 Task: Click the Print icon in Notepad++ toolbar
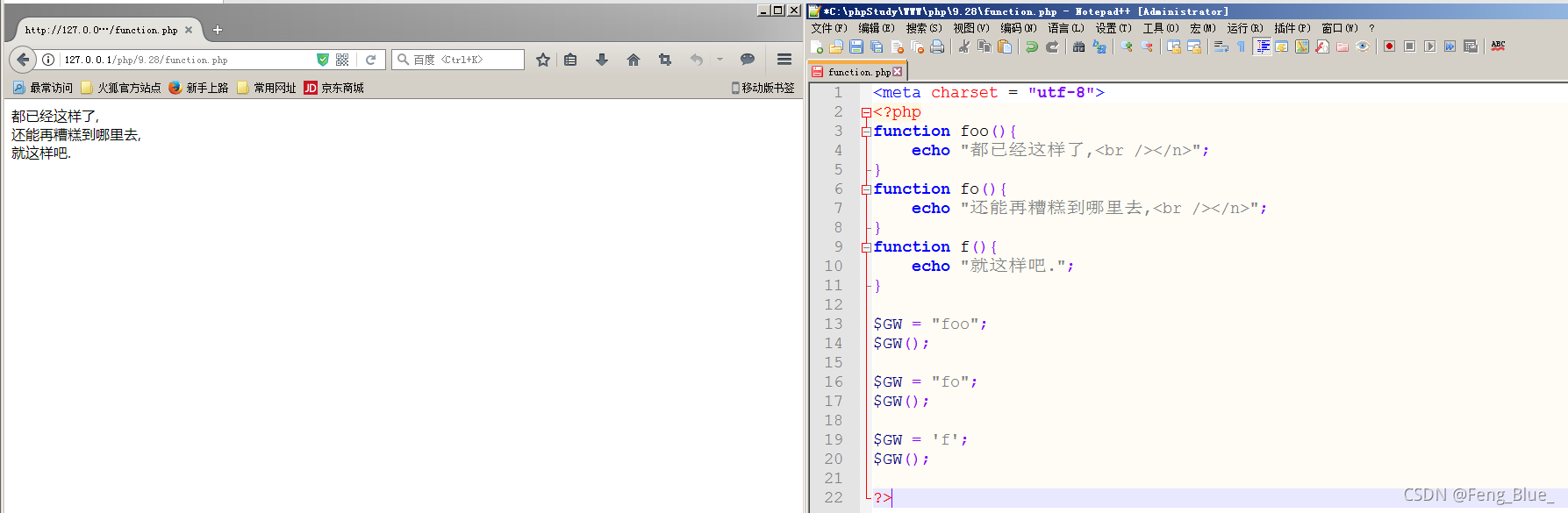coord(937,46)
